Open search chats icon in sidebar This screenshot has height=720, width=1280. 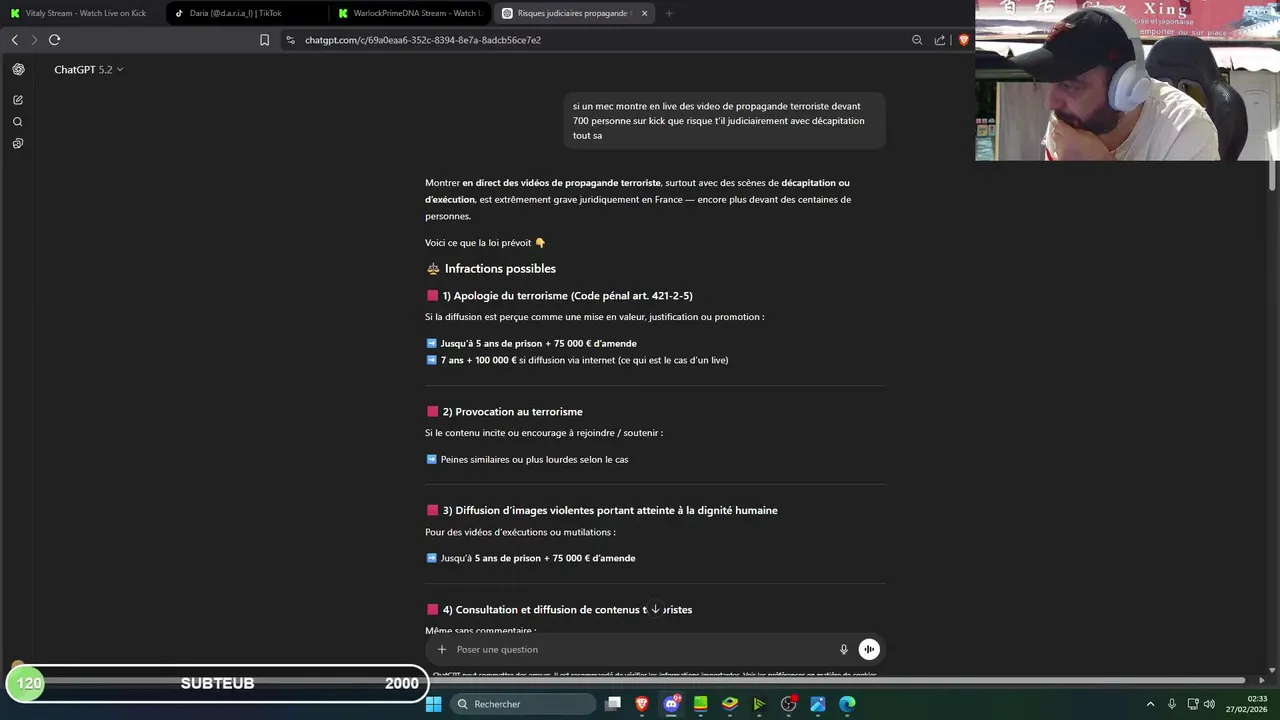pos(18,122)
